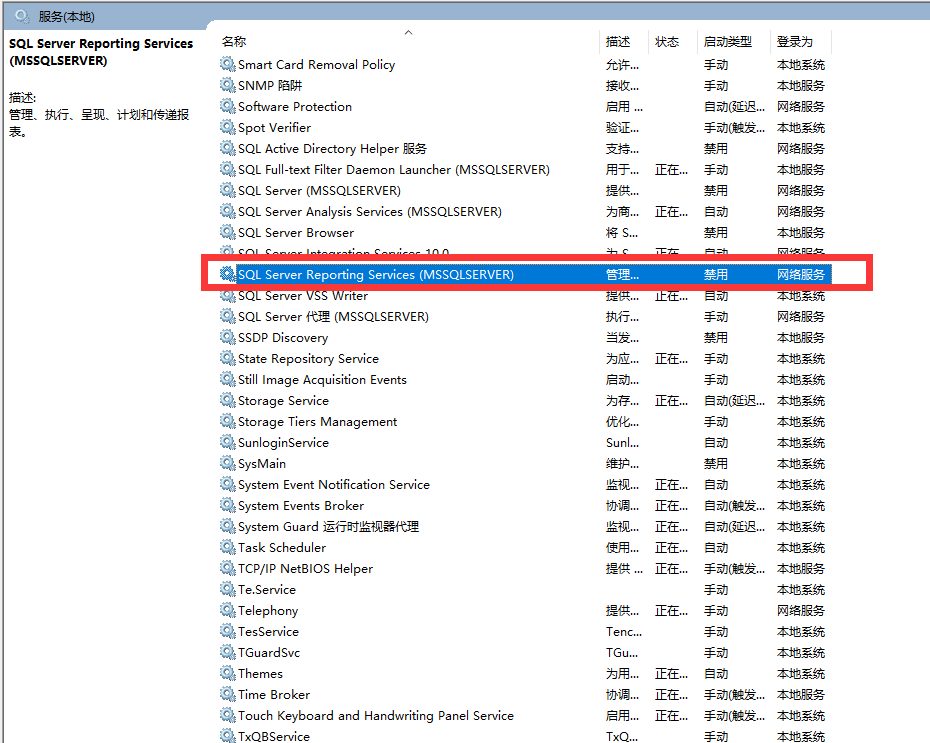The height and width of the screenshot is (743, 930).
Task: Click the SysMain gear icon
Action: click(228, 463)
